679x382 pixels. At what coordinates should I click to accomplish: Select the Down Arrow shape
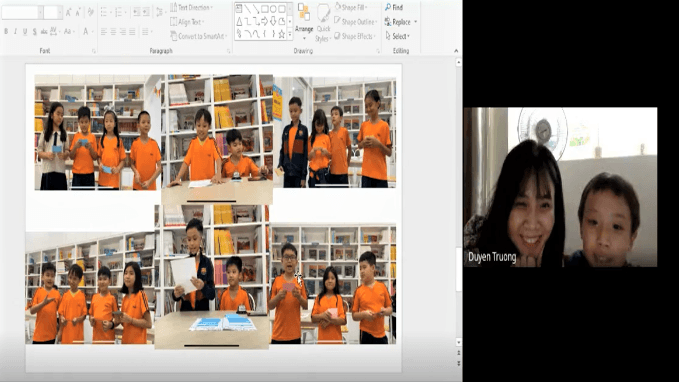(273, 21)
